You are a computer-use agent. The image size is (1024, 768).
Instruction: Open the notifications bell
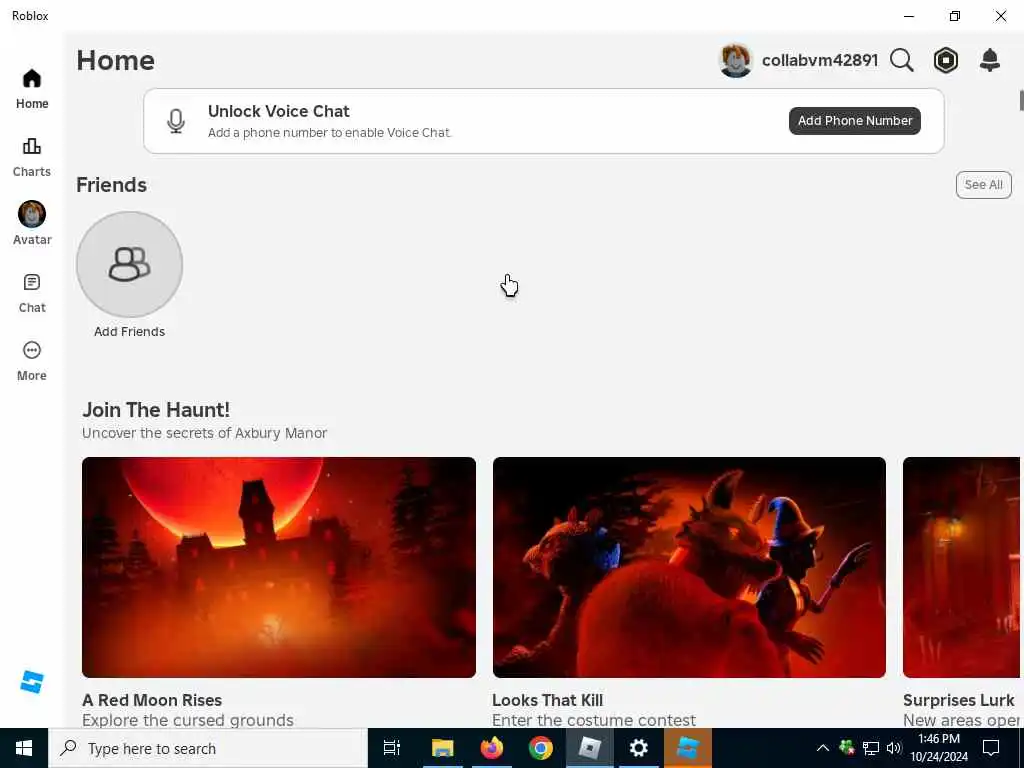990,61
